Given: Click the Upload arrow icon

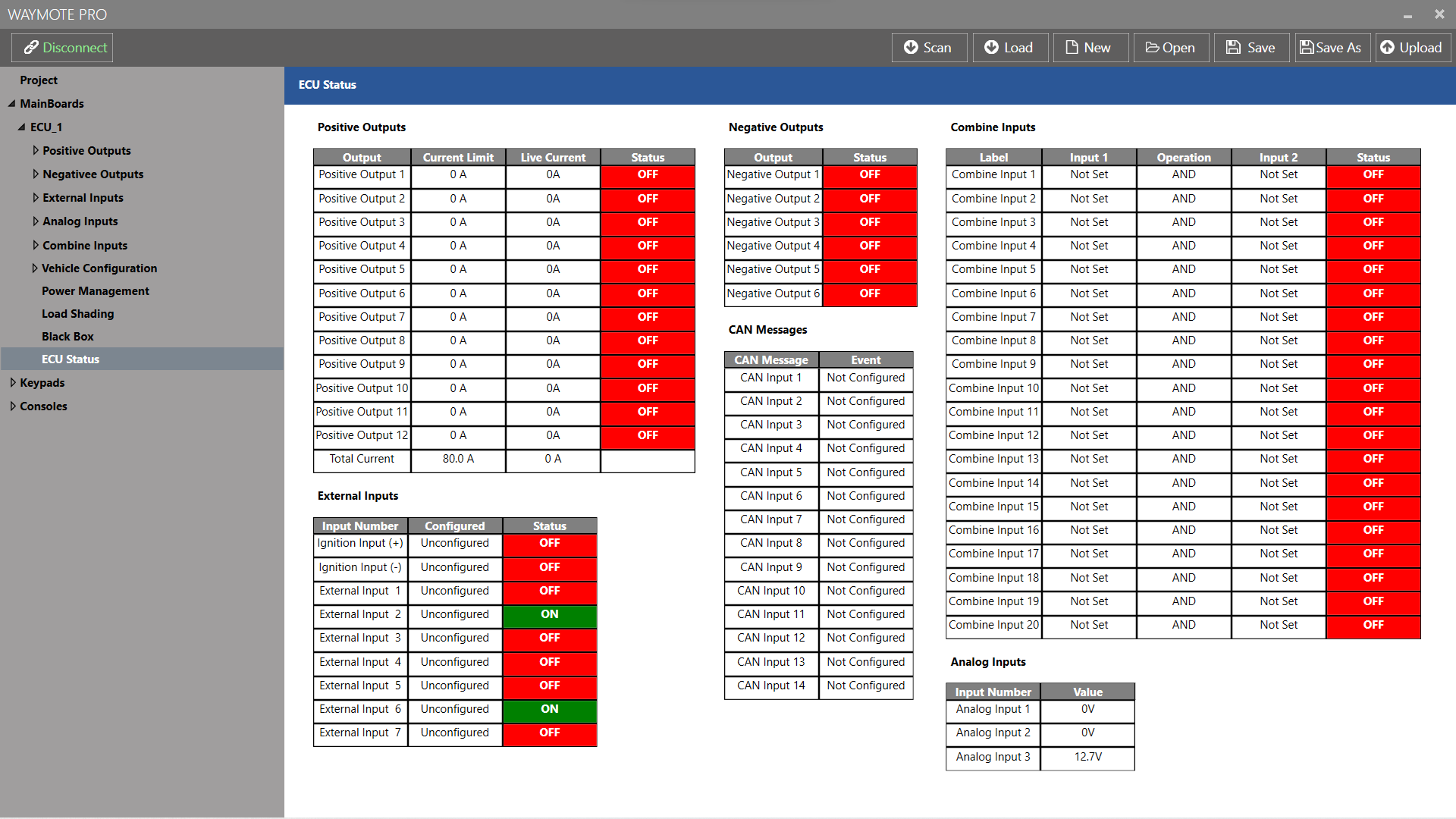Looking at the screenshot, I should coord(1387,48).
